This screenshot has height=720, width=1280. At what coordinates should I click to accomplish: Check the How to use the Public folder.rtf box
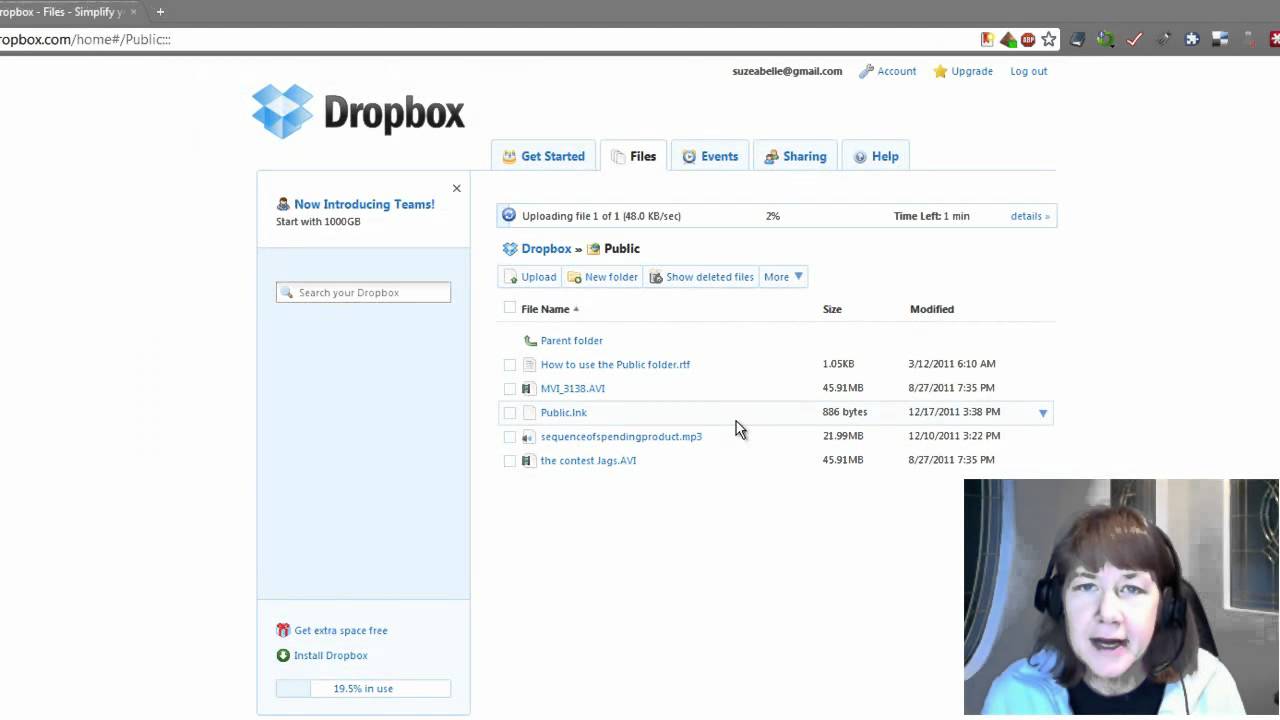510,364
